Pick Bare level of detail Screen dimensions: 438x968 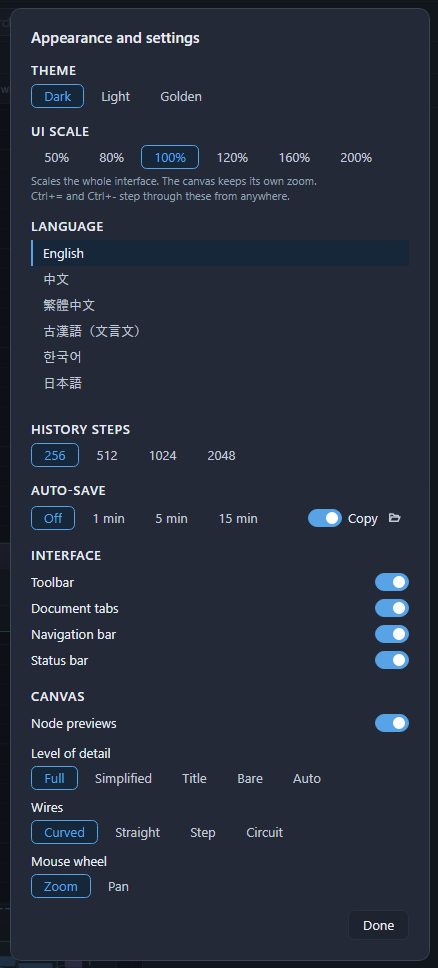(250, 778)
